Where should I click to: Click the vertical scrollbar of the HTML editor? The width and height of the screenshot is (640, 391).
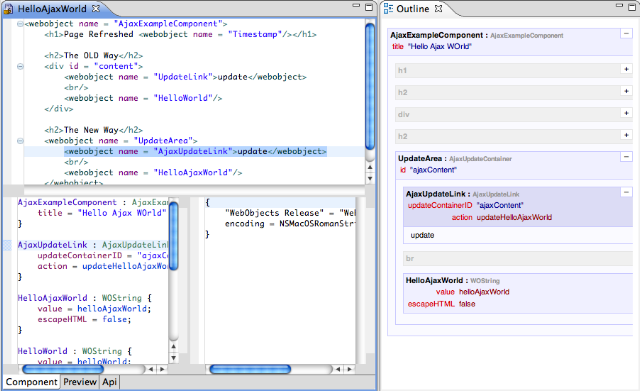pos(370,87)
